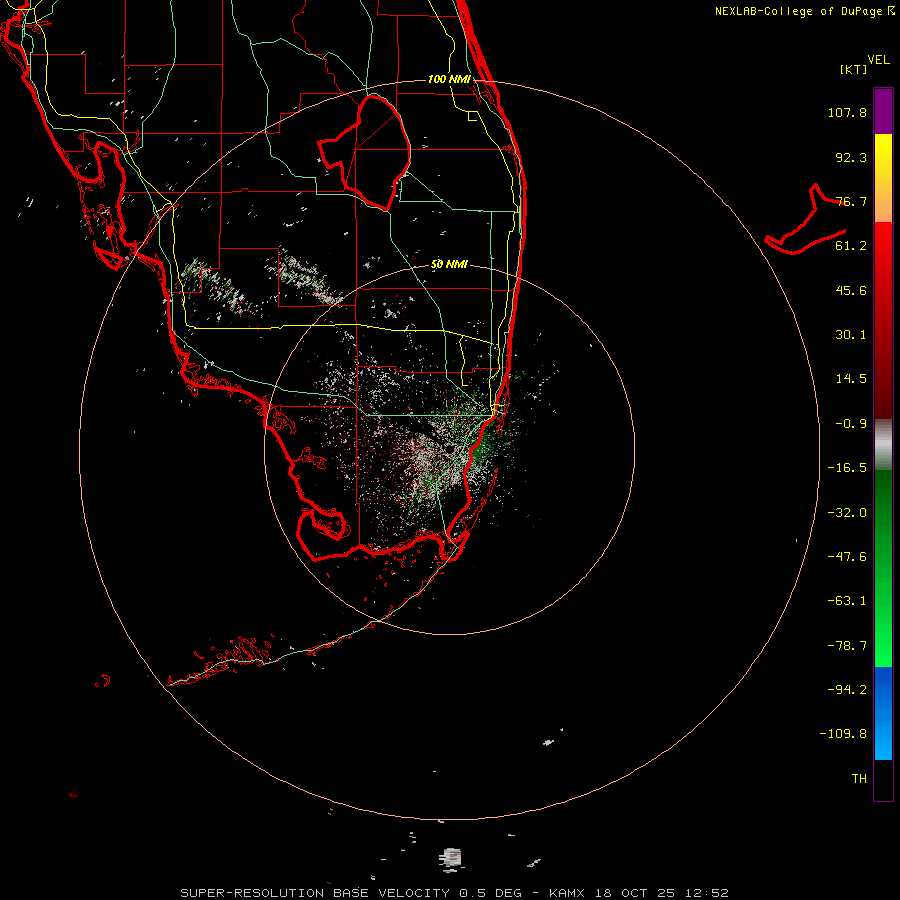This screenshot has height=900, width=900.
Task: Click the VEL label above the color scale
Action: click(x=879, y=60)
